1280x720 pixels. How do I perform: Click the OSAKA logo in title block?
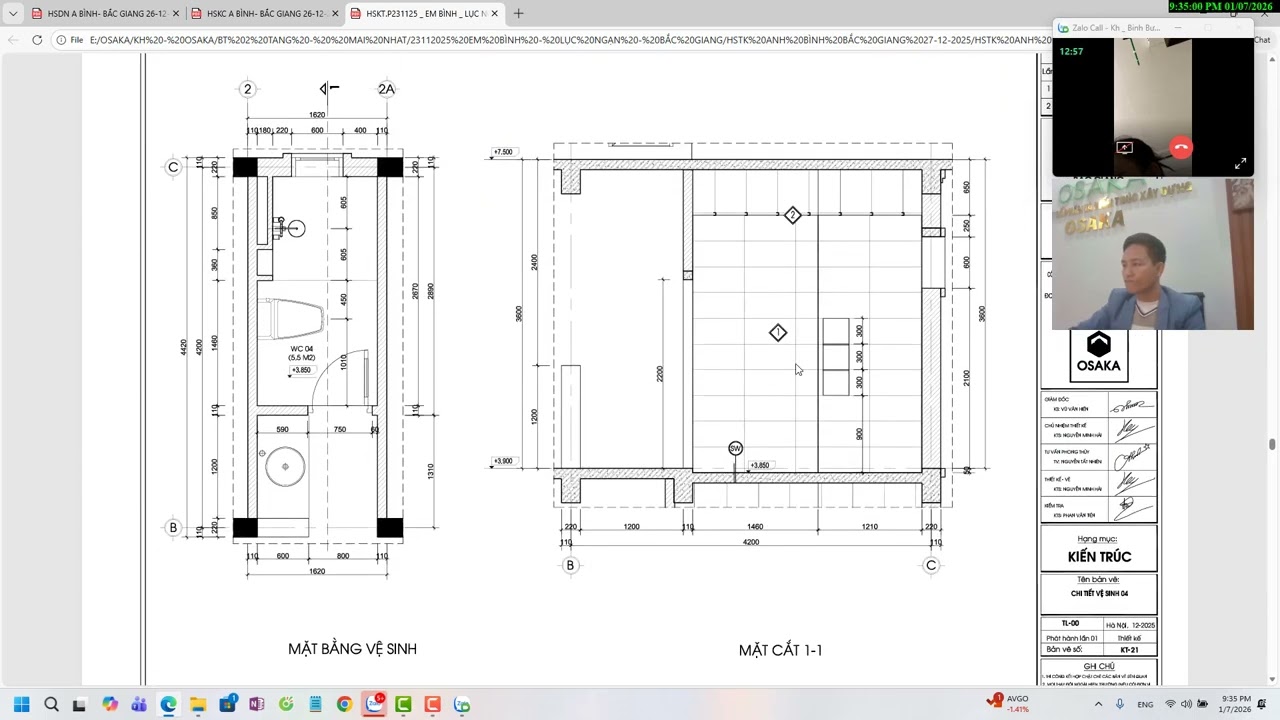(x=1099, y=354)
